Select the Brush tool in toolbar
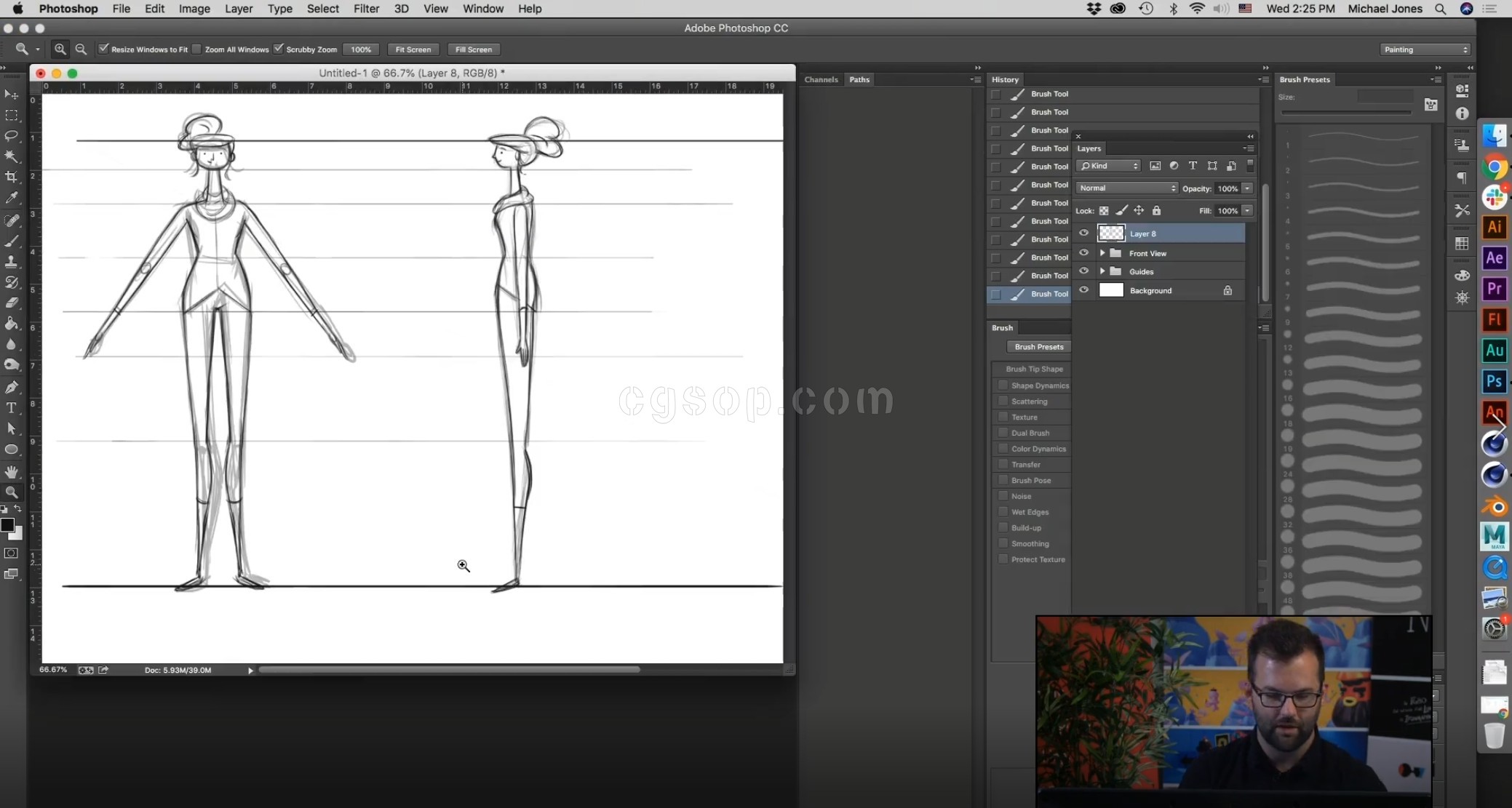 pyautogui.click(x=12, y=241)
